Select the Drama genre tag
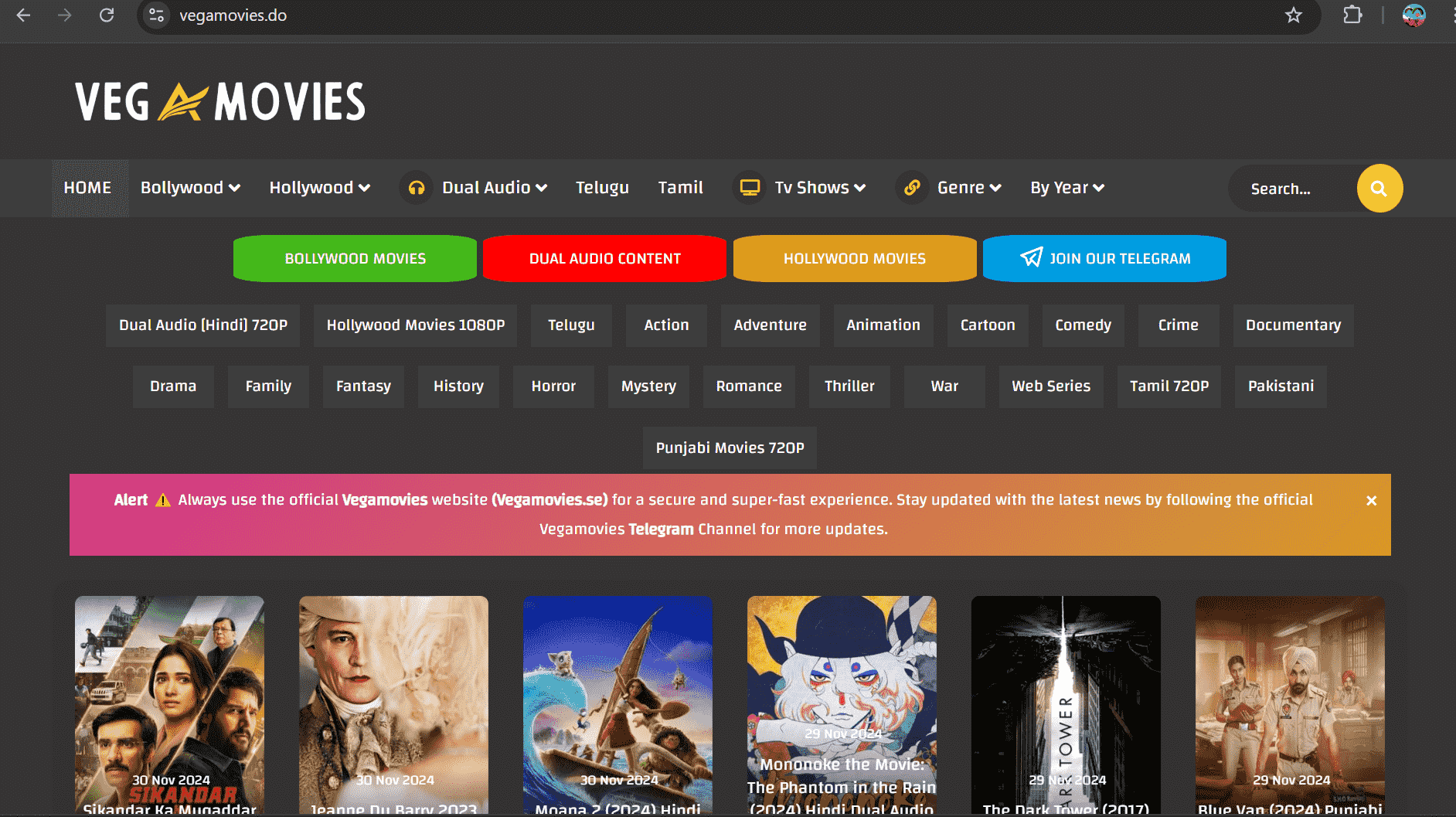Screen dimensions: 1456x817 coord(173,386)
